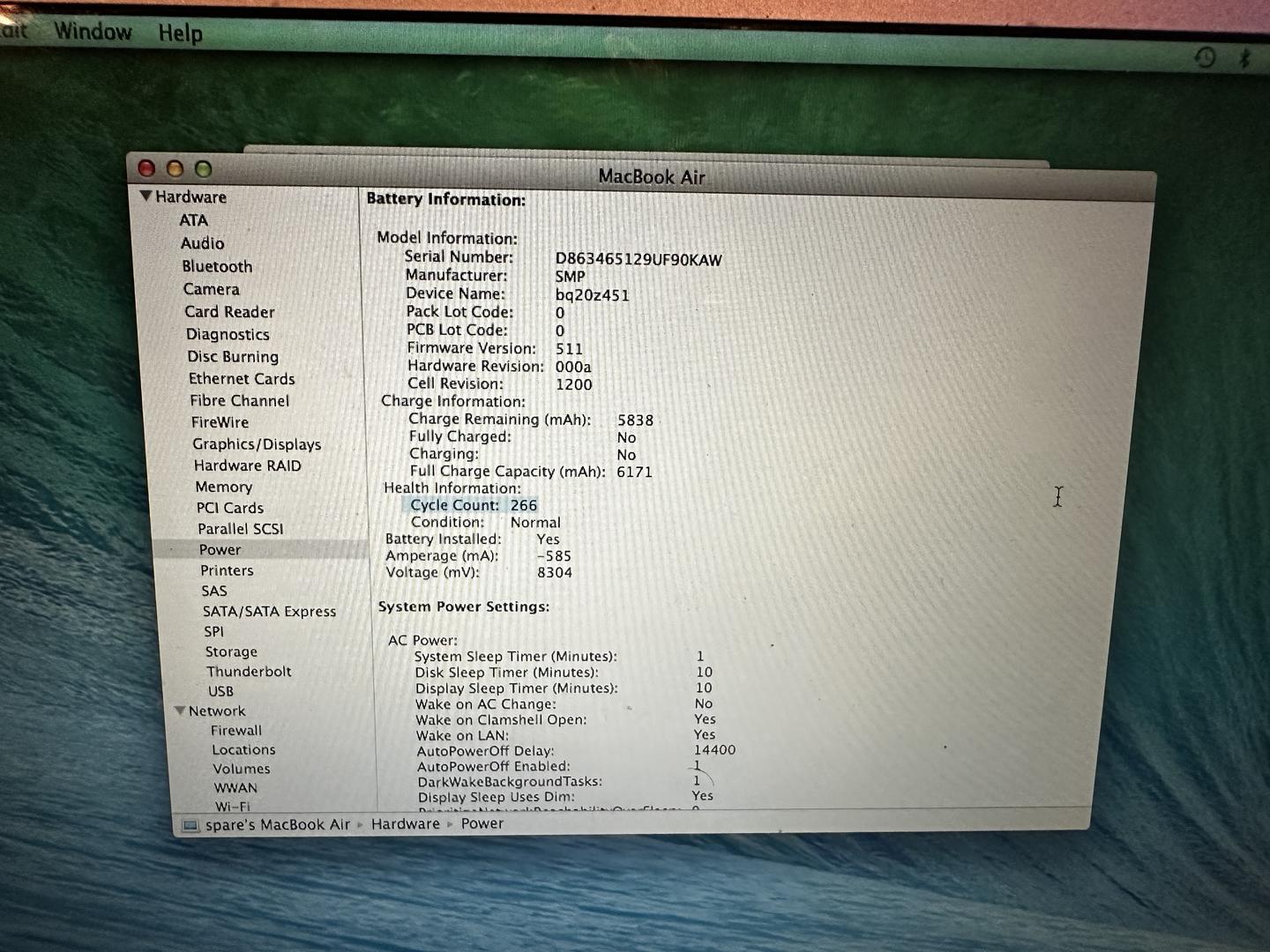Viewport: 1270px width, 952px height.
Task: Select Hardware RAID item
Action: (248, 465)
